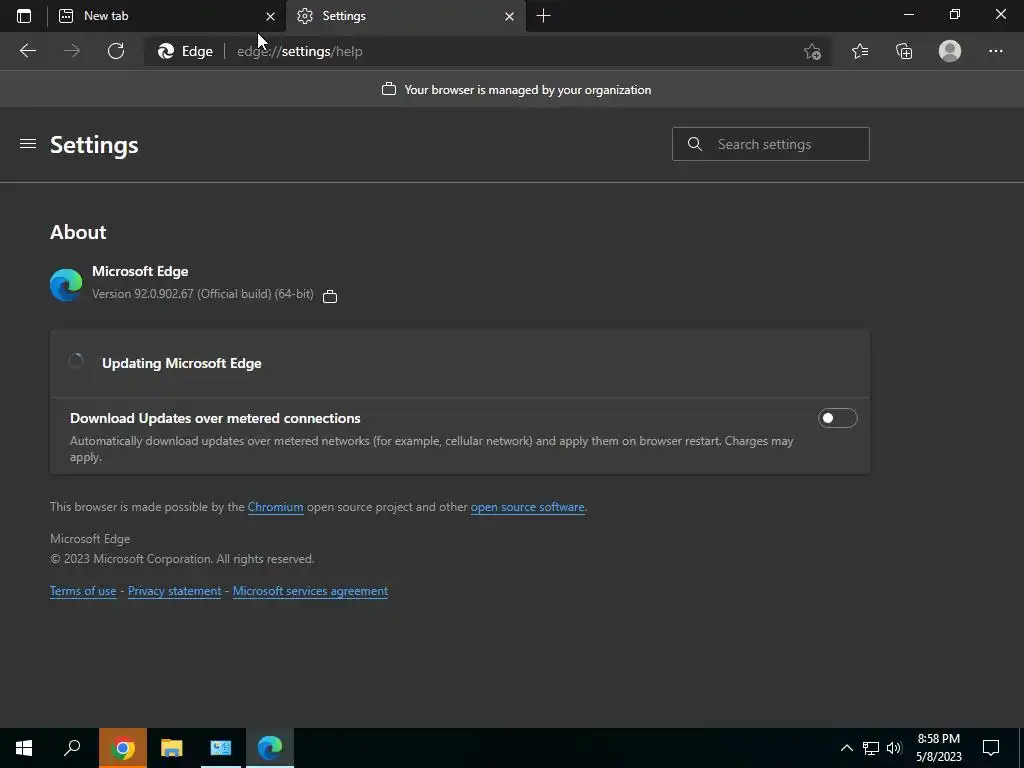The image size is (1024, 768).
Task: Click the Updating Microsoft Edge progress spinner
Action: point(76,361)
